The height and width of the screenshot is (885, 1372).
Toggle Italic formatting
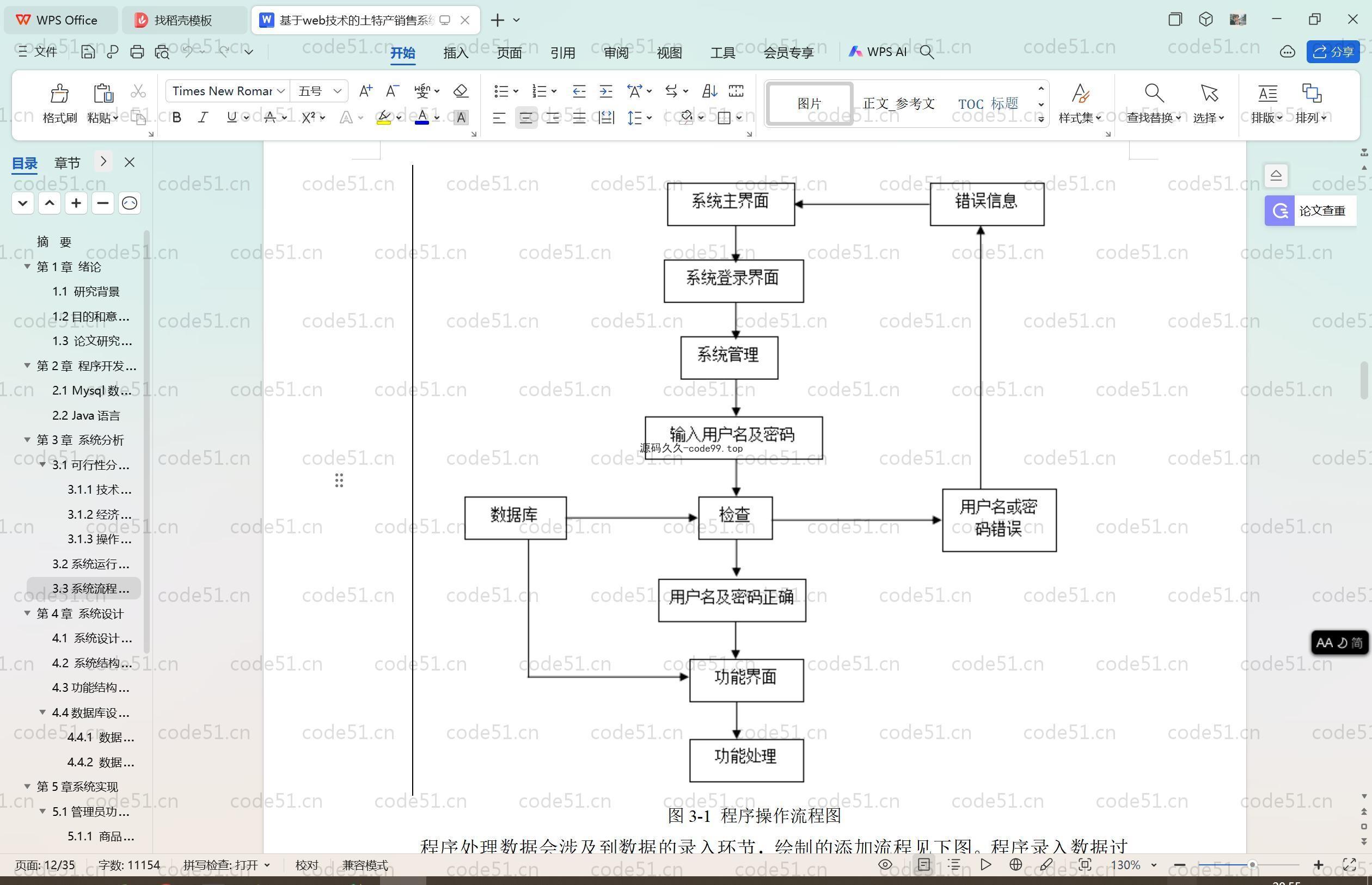coord(203,118)
